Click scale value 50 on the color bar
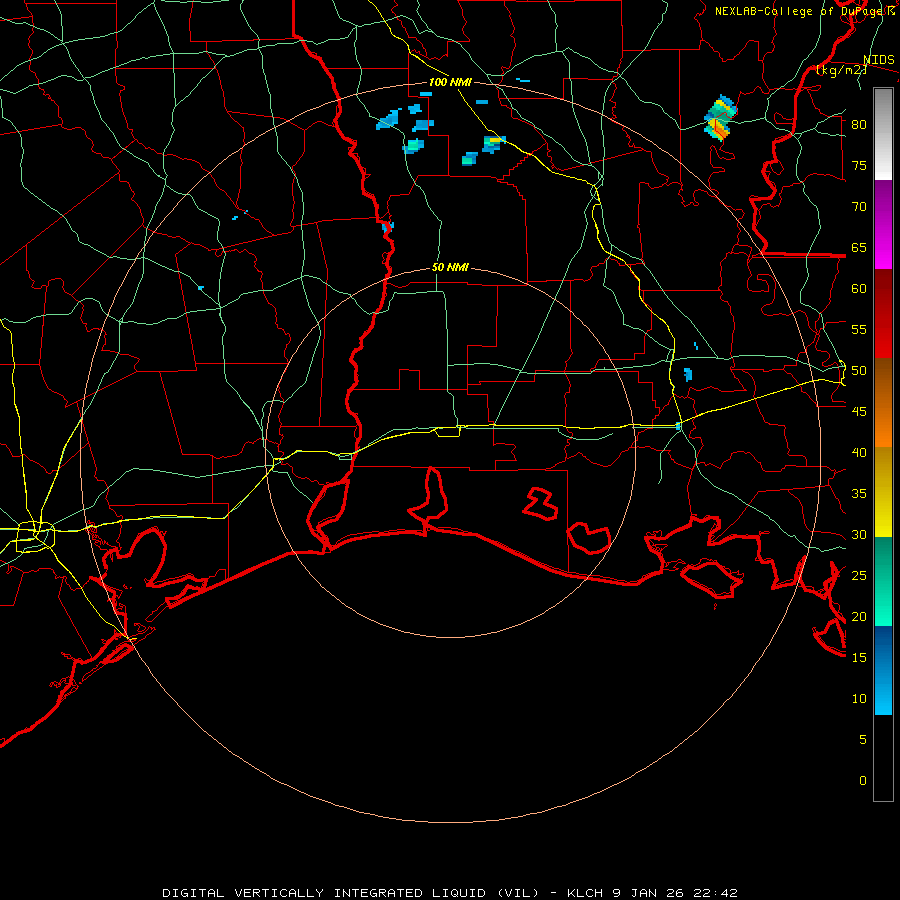900x900 pixels. click(x=859, y=371)
